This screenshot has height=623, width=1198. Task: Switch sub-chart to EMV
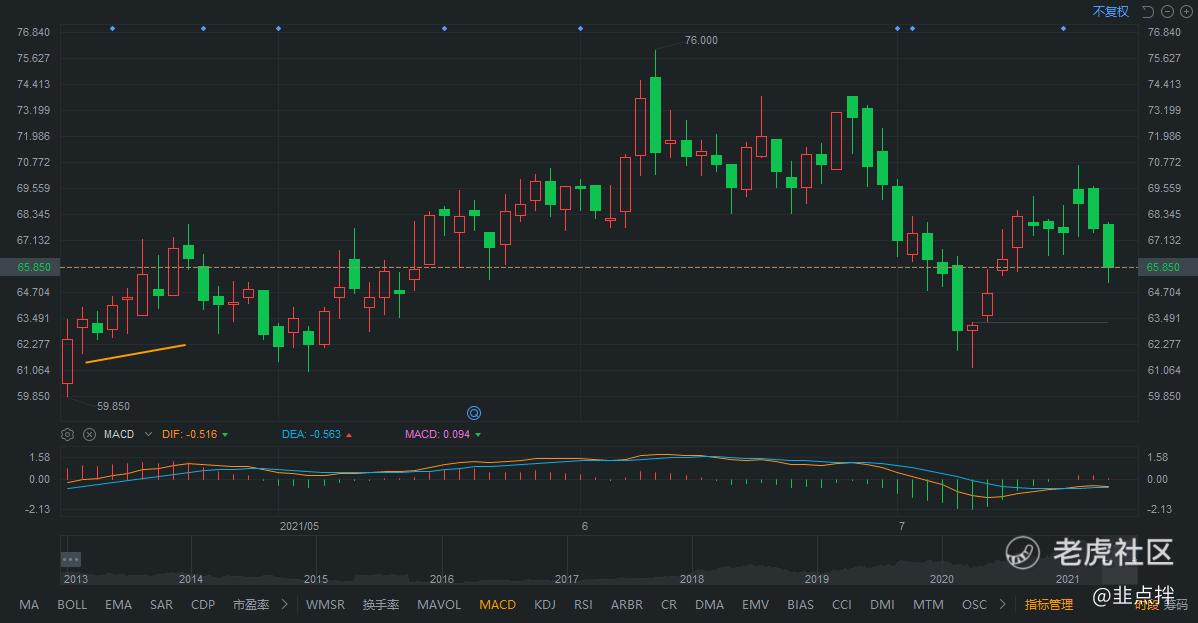pyautogui.click(x=755, y=605)
